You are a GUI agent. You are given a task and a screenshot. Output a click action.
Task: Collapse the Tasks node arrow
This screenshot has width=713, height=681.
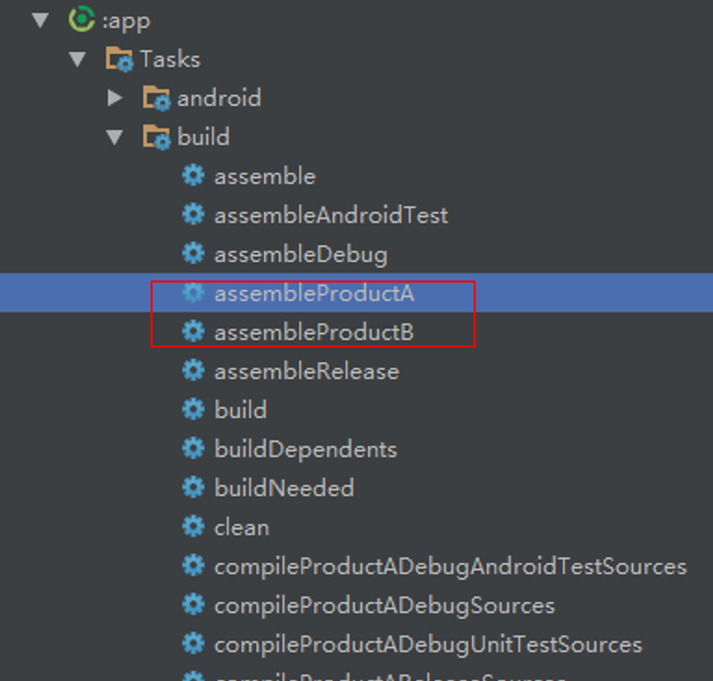pos(78,59)
